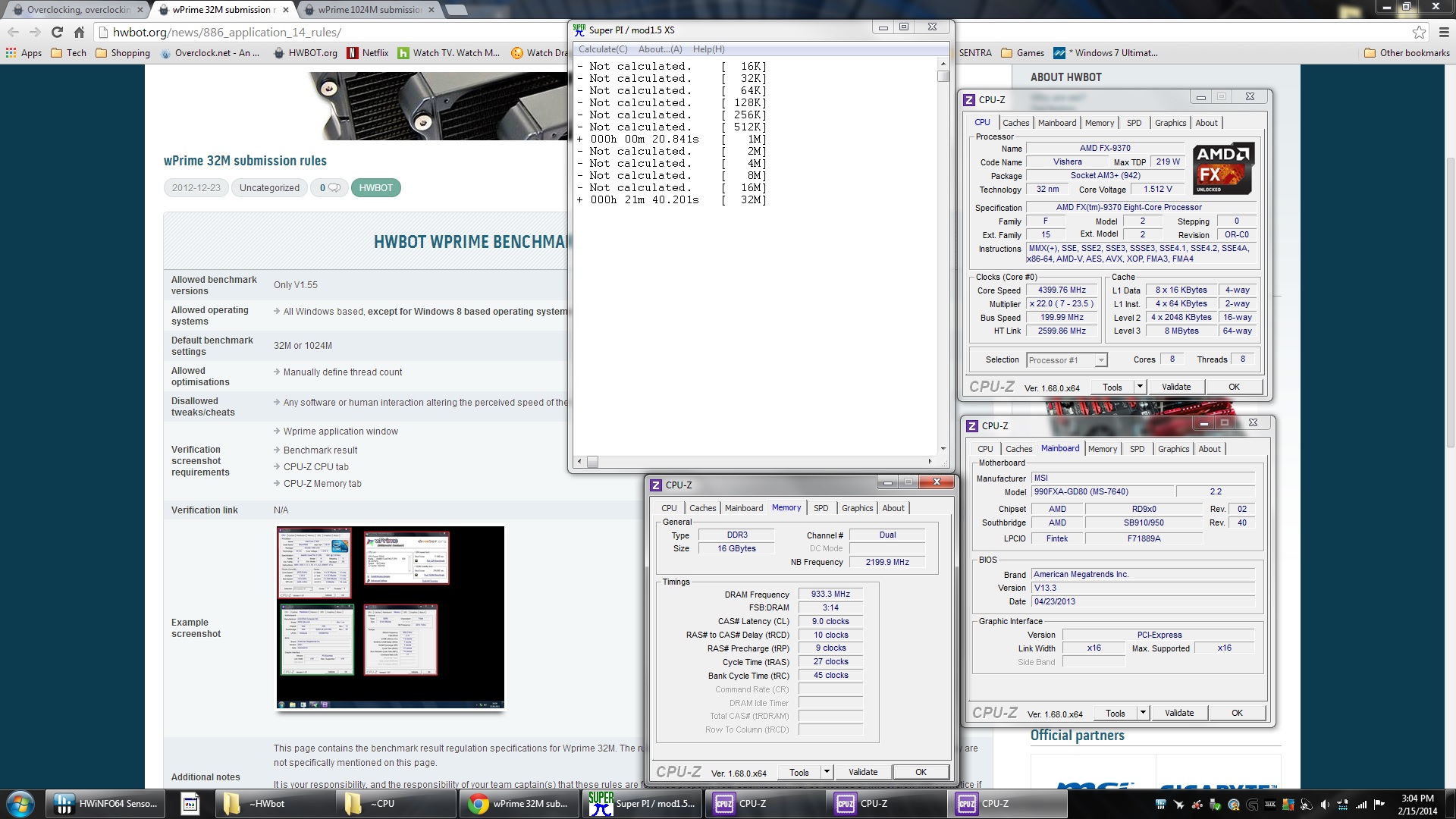Click the Super PI vertical scrollbar thumb
Screen dimensions: 1456x819
tap(943, 76)
